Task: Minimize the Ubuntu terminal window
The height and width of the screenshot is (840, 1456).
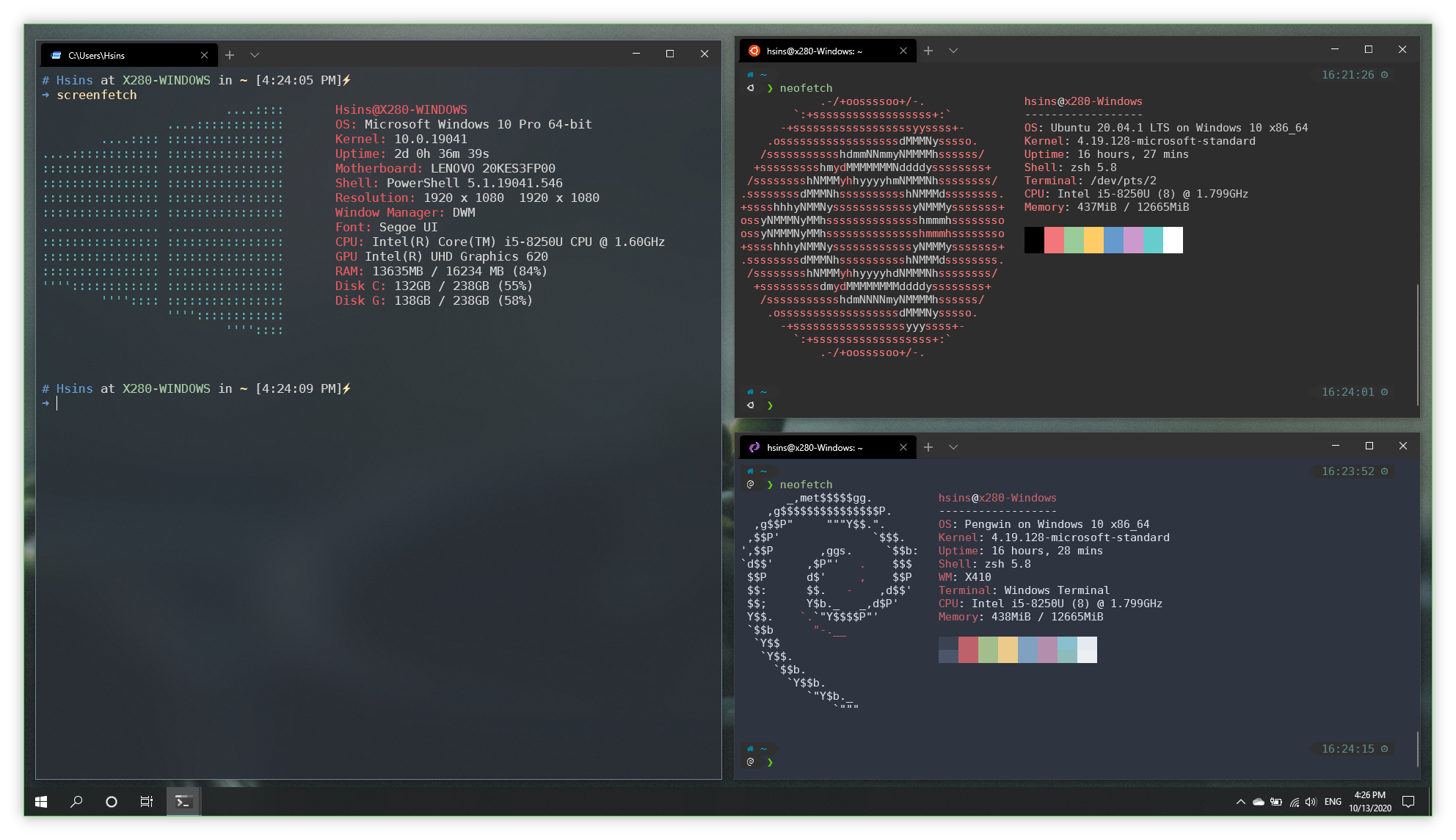Action: 1335,49
